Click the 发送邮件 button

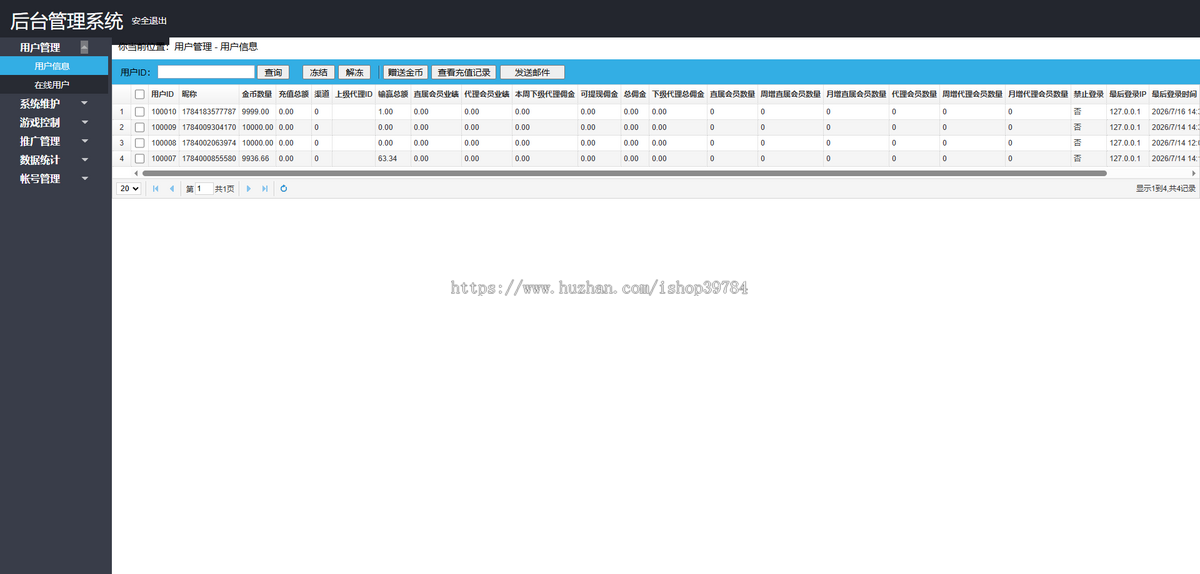click(x=532, y=72)
